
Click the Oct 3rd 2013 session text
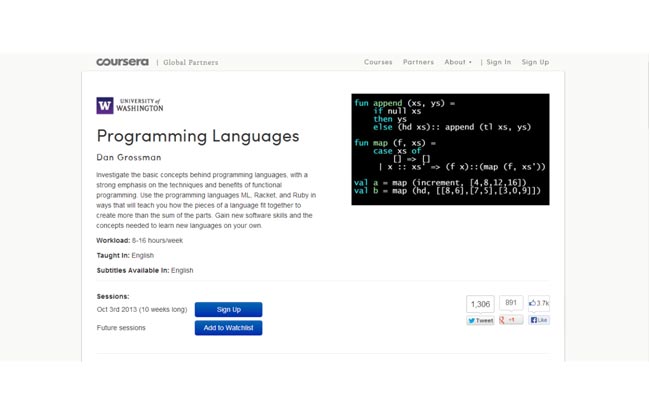pos(142,309)
